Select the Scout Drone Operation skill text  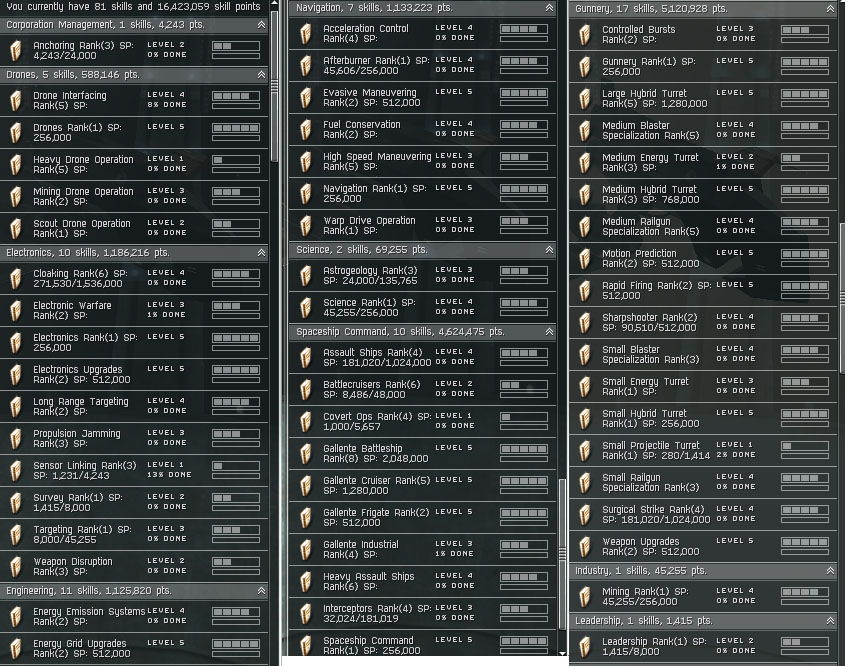click(82, 228)
